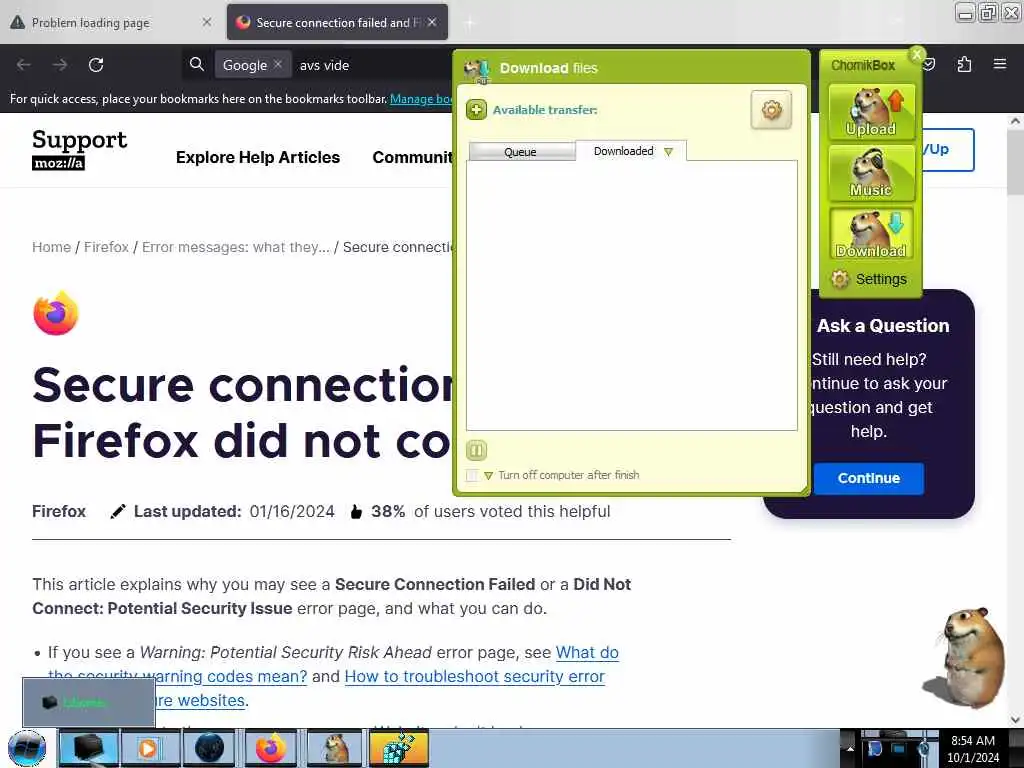Close the Secure connection failed tab

[x=432, y=22]
